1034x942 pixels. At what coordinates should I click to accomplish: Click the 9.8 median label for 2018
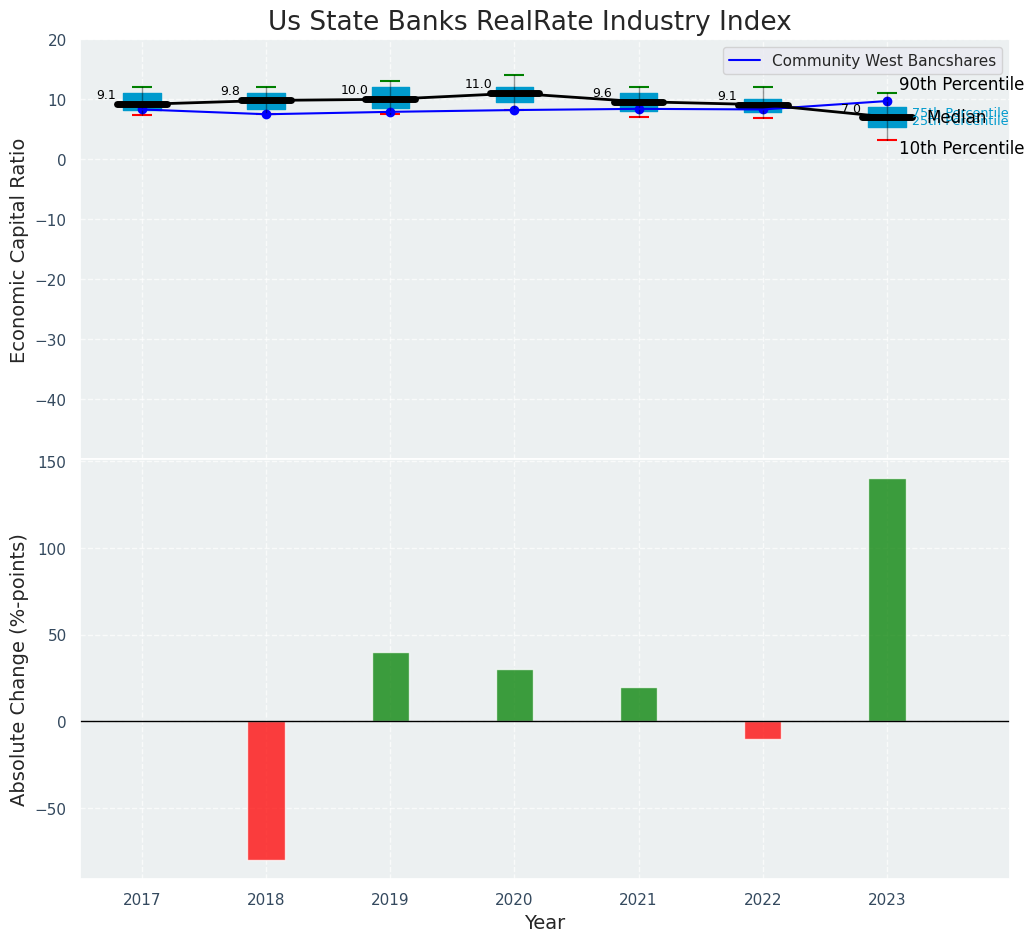point(230,91)
